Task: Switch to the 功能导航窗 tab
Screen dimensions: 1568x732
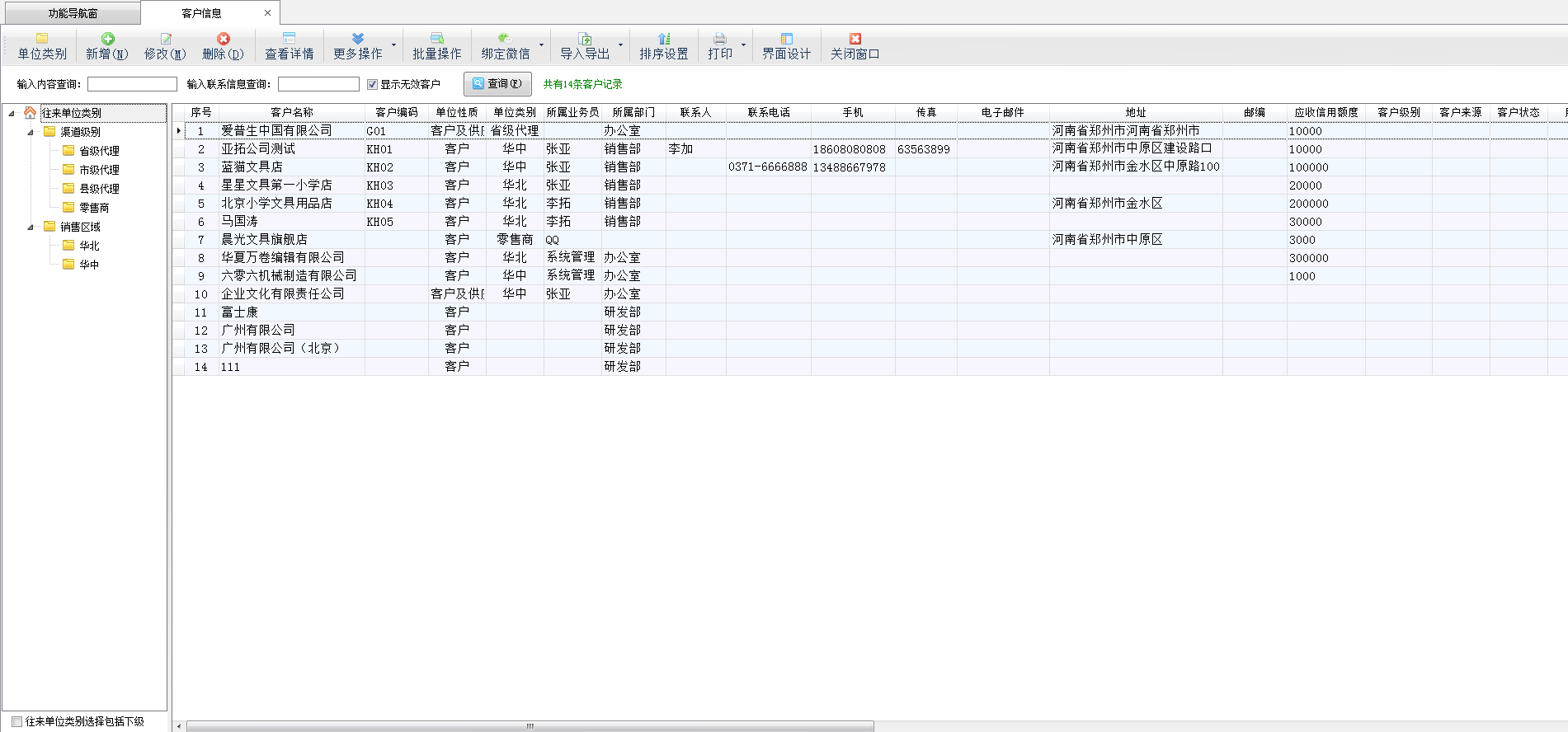Action: (73, 13)
